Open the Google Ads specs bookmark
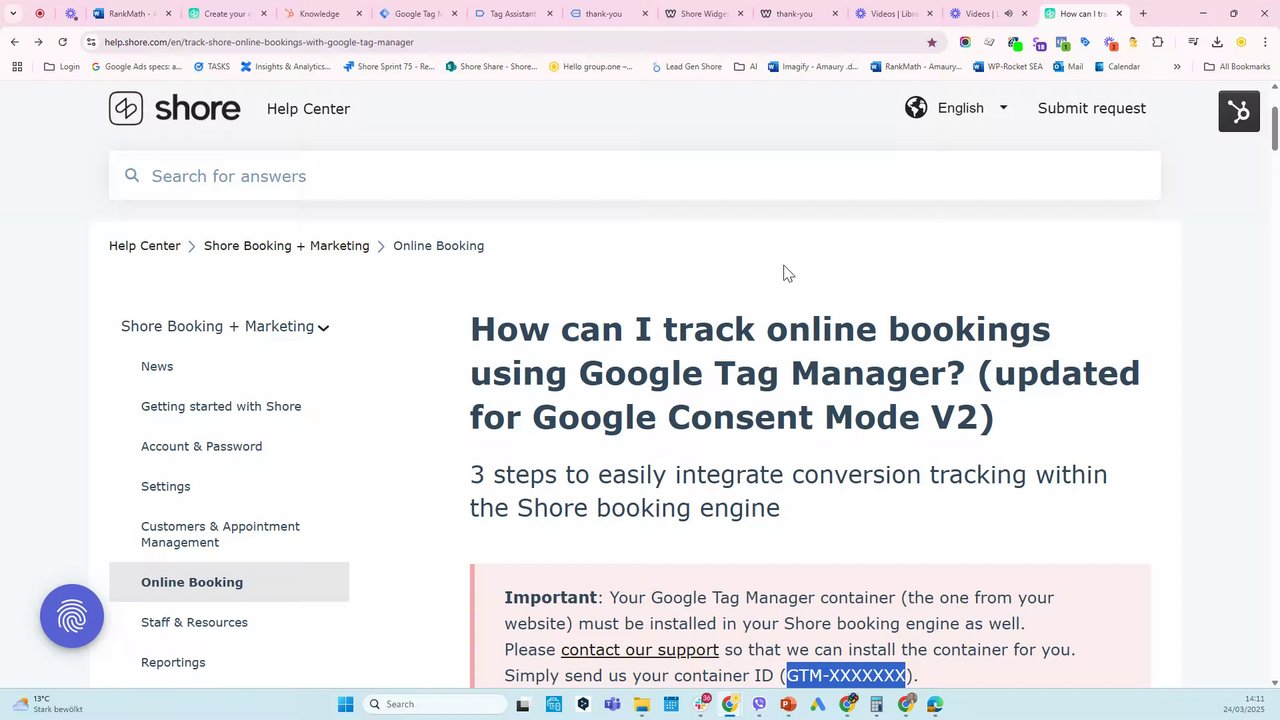Image resolution: width=1280 pixels, height=720 pixels. (x=137, y=67)
